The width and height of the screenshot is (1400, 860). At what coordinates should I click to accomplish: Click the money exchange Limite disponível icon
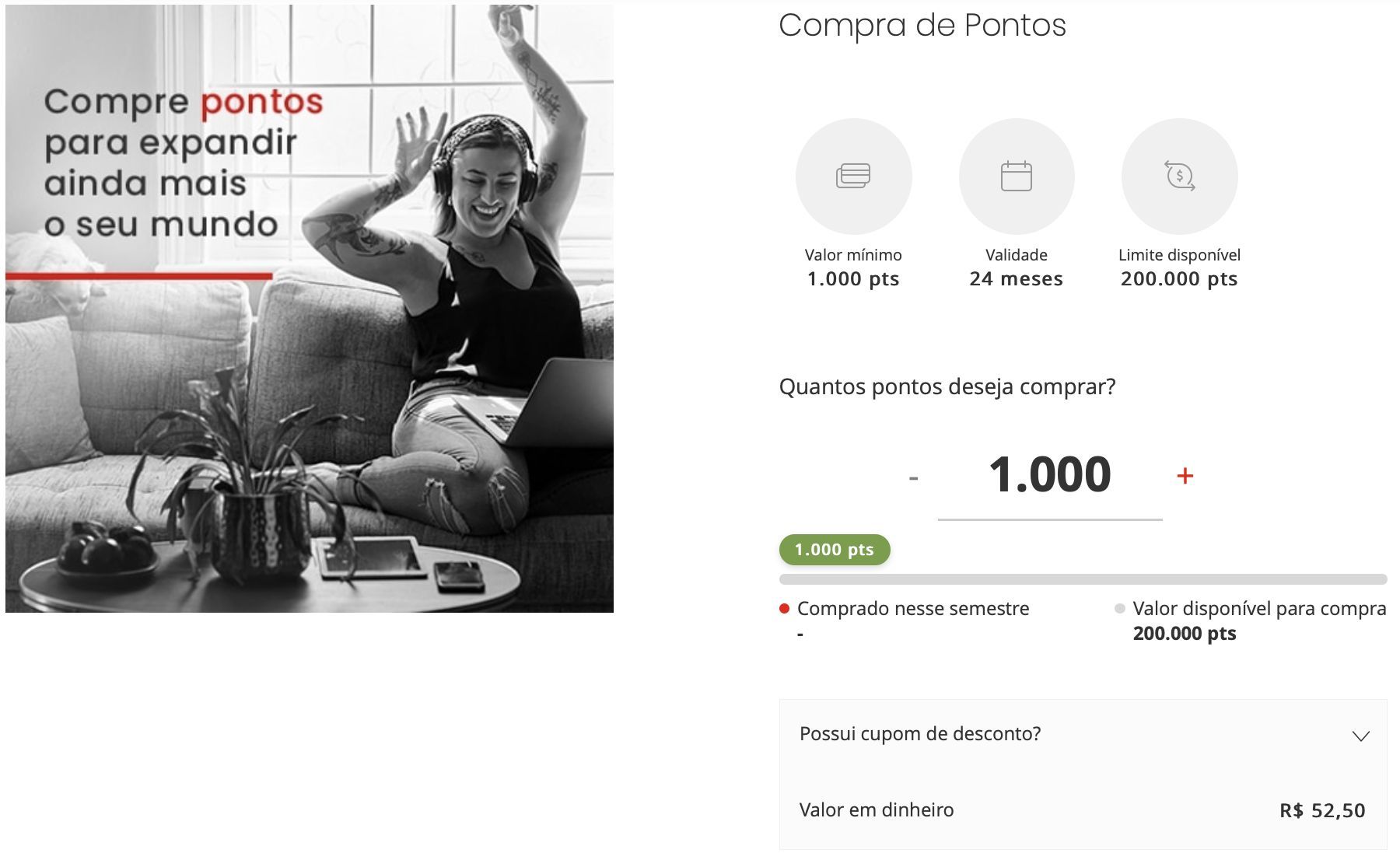tap(1179, 176)
